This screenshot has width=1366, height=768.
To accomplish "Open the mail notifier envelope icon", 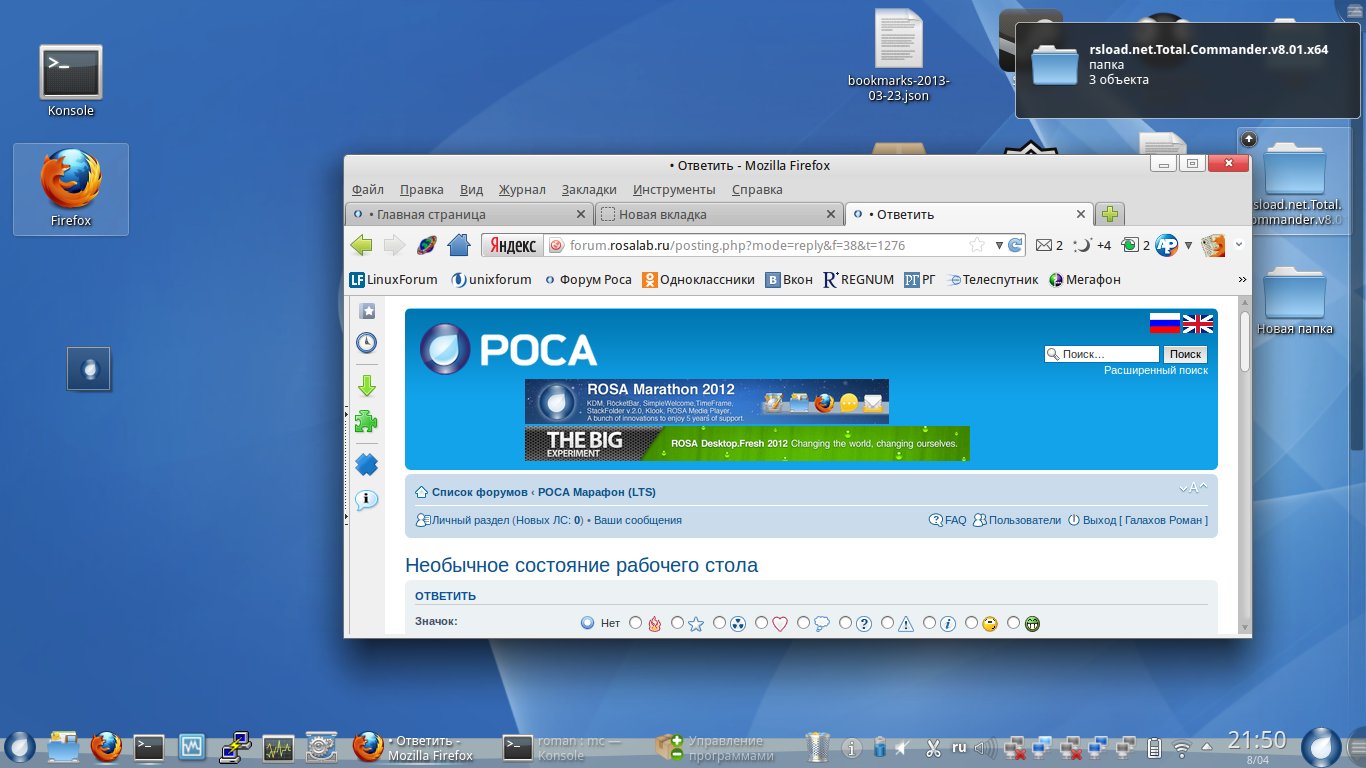I will click(1044, 245).
